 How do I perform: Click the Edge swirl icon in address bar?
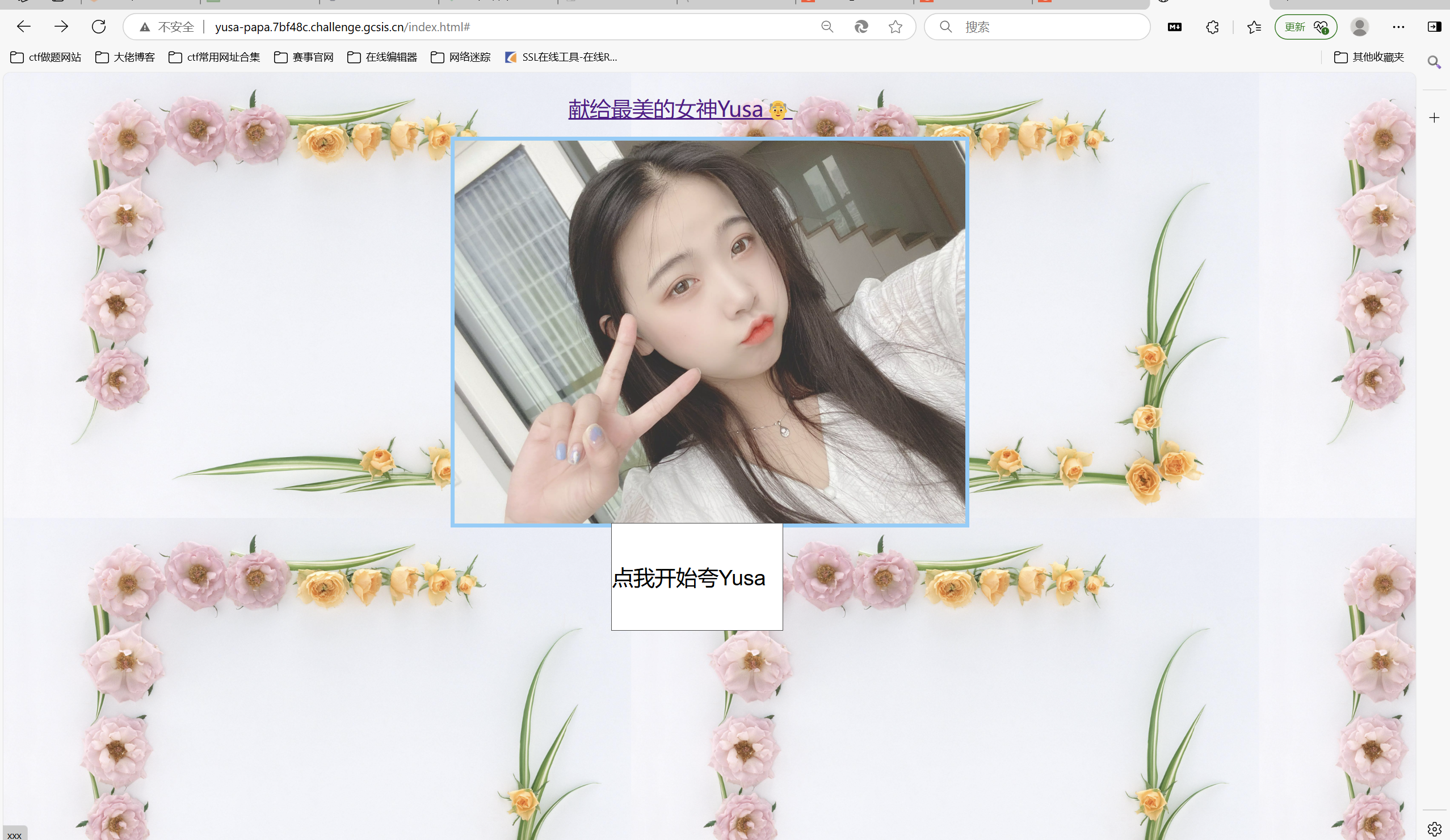point(861,27)
